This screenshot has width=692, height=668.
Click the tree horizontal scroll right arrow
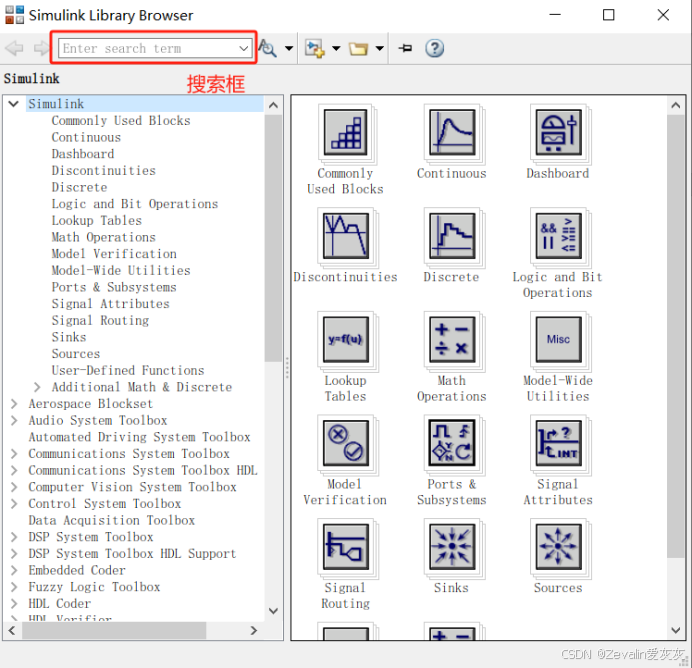254,631
